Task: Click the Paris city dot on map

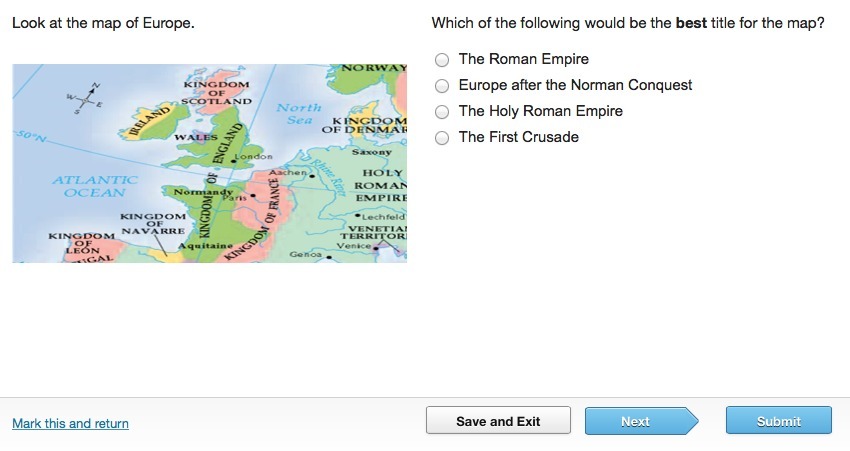Action: [x=253, y=195]
